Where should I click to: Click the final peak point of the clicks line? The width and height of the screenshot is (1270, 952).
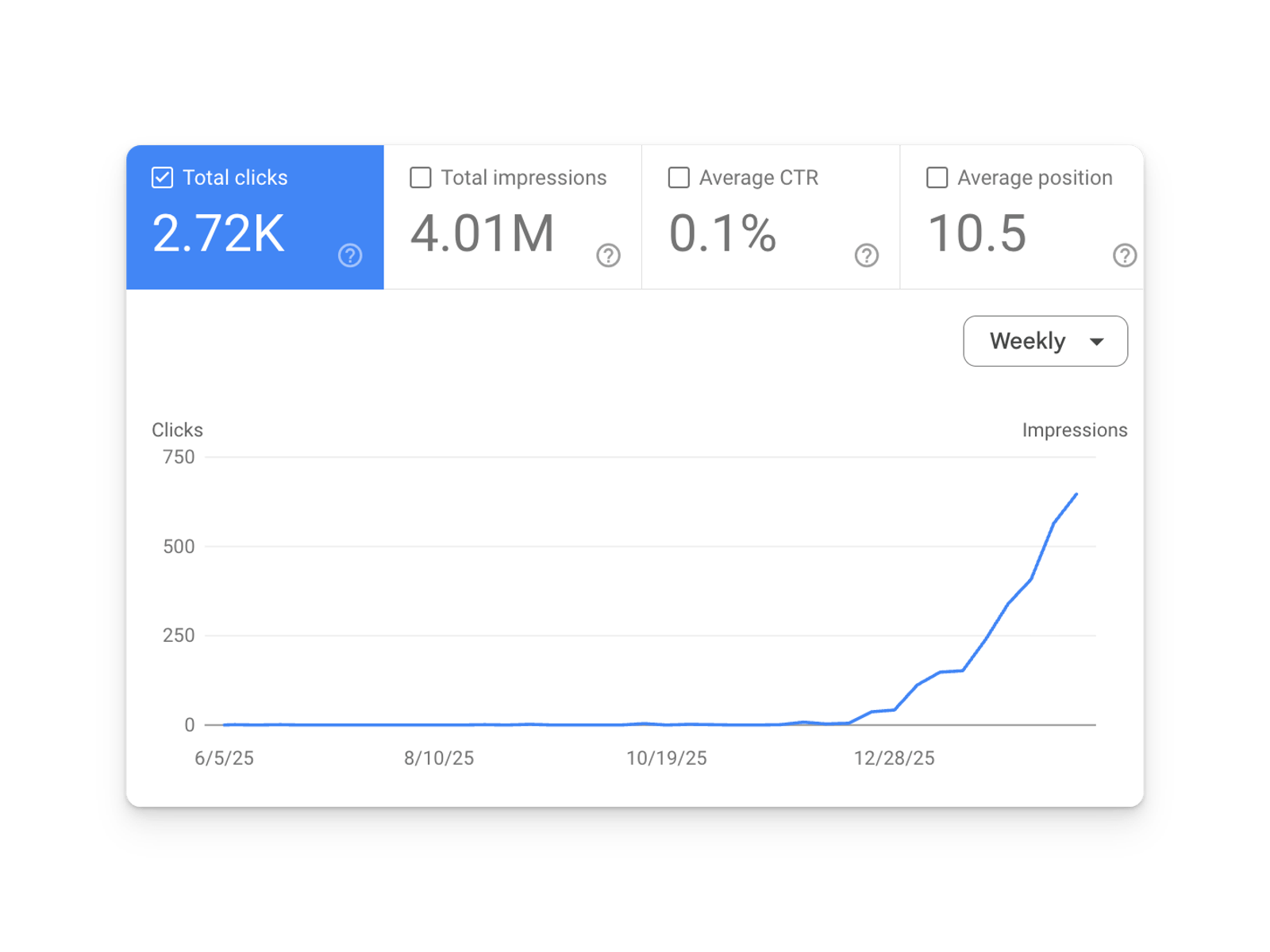[x=1076, y=494]
